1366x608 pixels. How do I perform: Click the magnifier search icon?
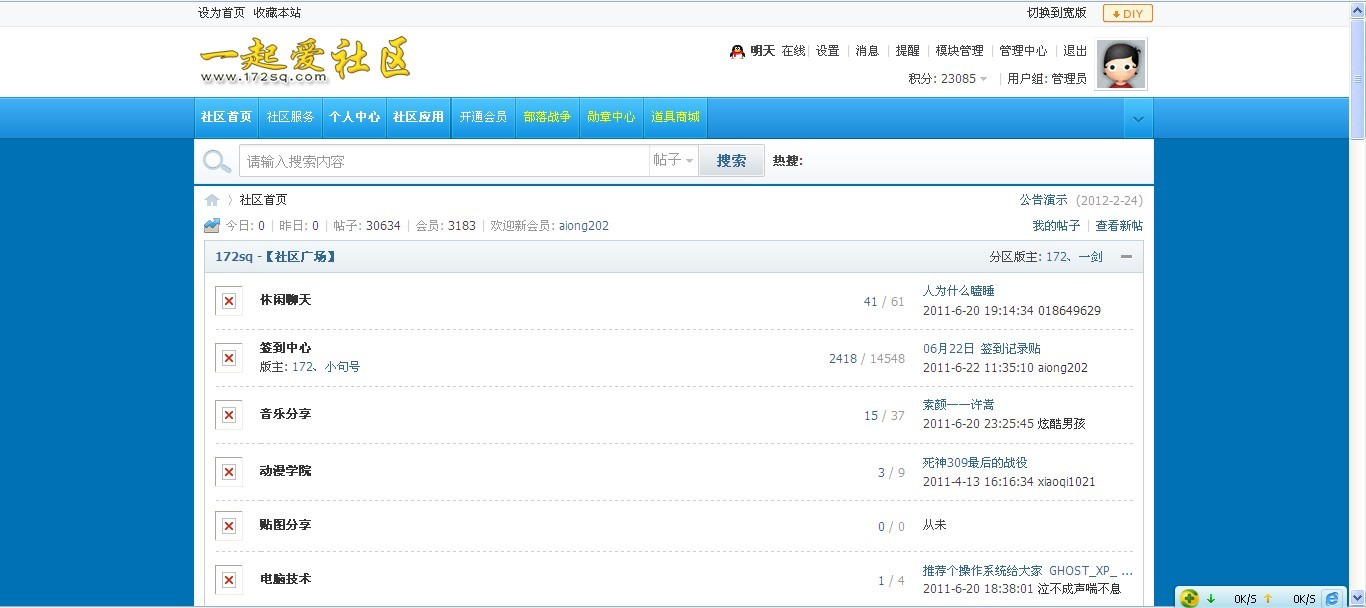[x=217, y=161]
